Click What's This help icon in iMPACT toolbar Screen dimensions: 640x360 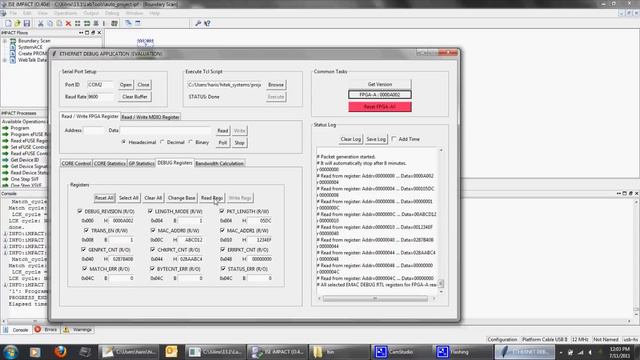(207, 23)
